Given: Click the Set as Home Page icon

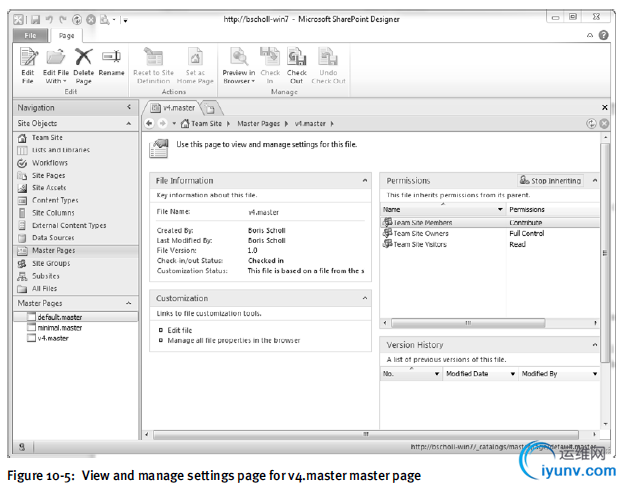Looking at the screenshot, I should point(195,62).
